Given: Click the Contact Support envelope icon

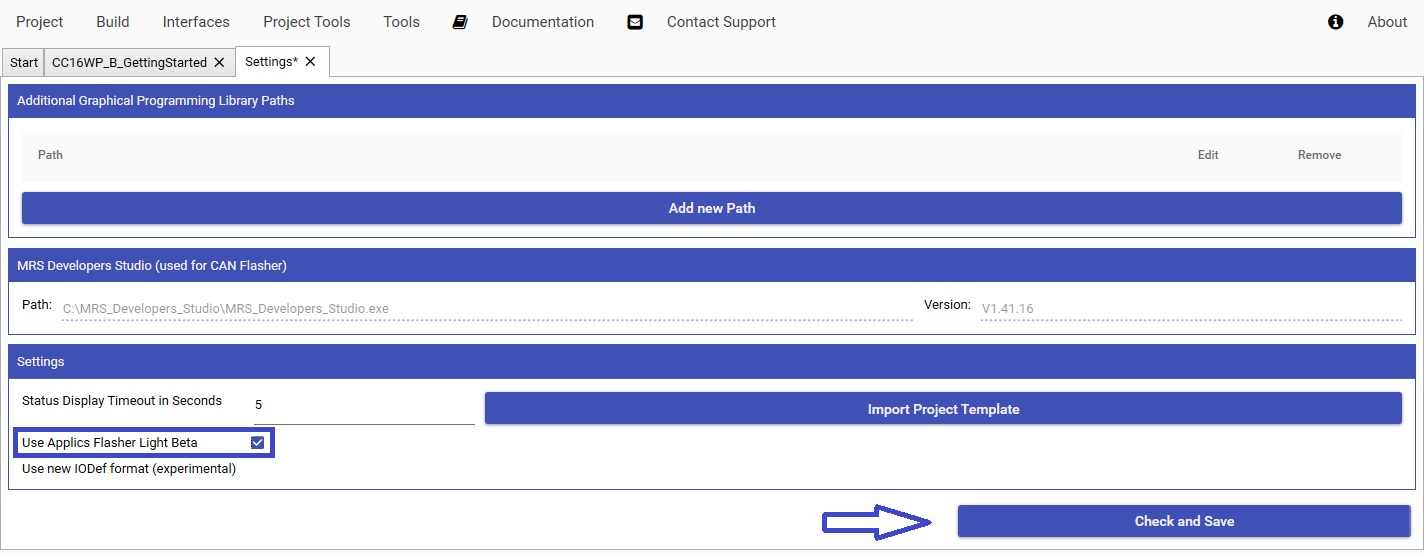Looking at the screenshot, I should (x=635, y=22).
